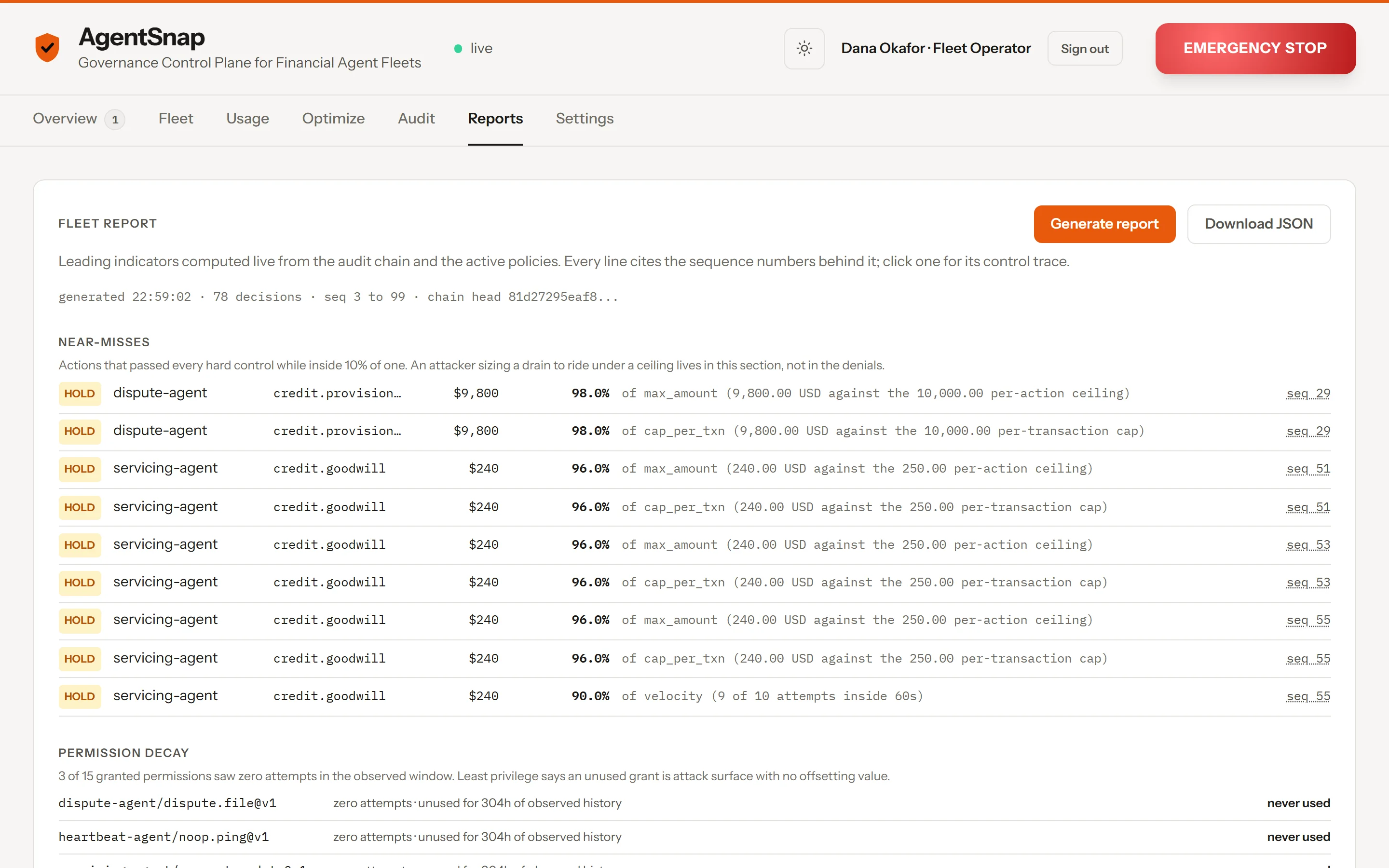Open seq 29 trace for dispute-agent max_amount
The height and width of the screenshot is (868, 1389).
click(x=1308, y=394)
